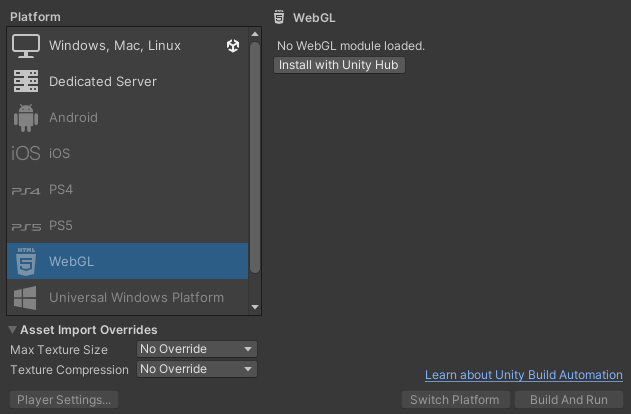
Task: Click the Unity logo on the active platform
Action: point(233,46)
